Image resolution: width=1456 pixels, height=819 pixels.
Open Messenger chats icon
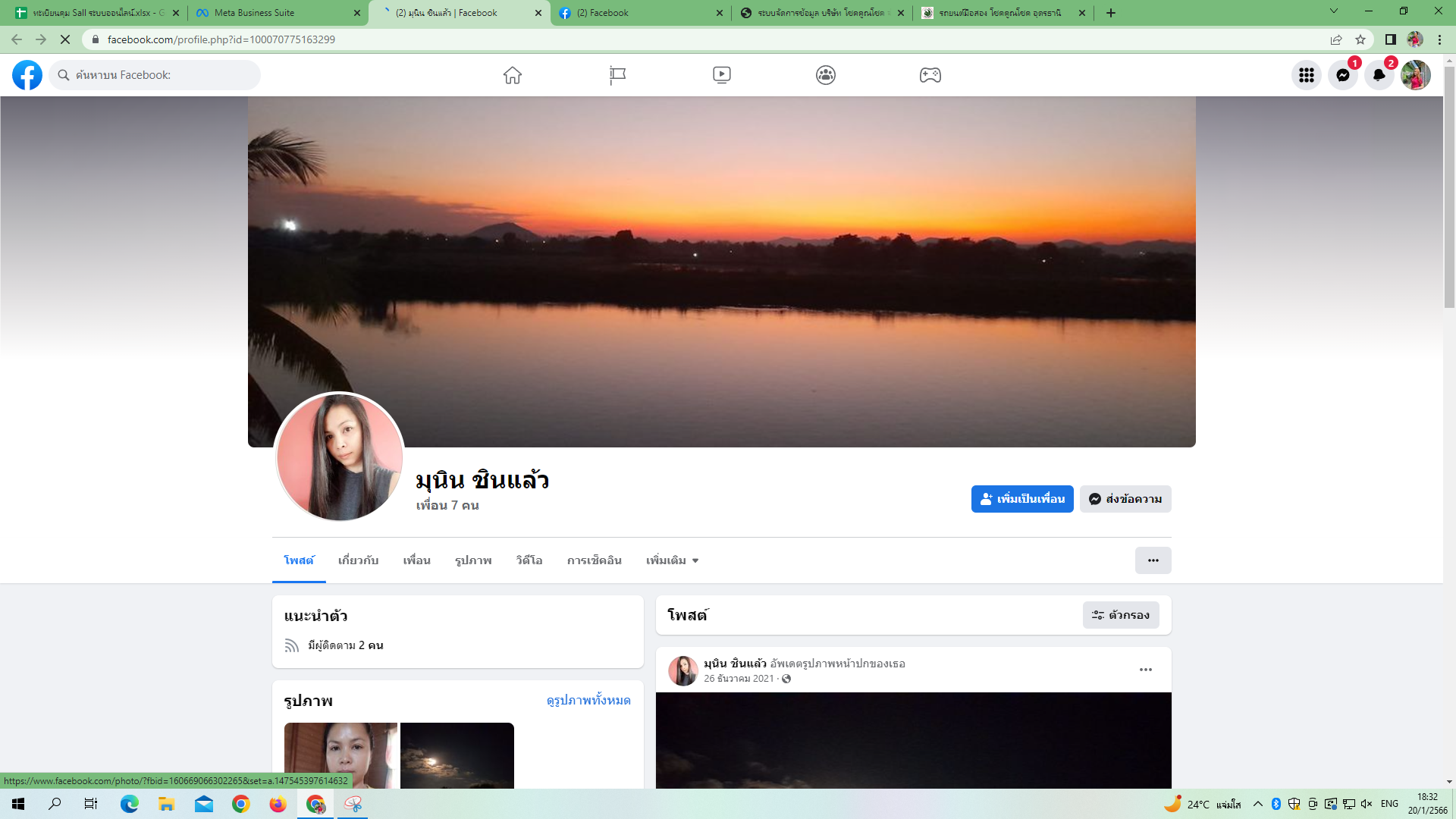(1342, 75)
